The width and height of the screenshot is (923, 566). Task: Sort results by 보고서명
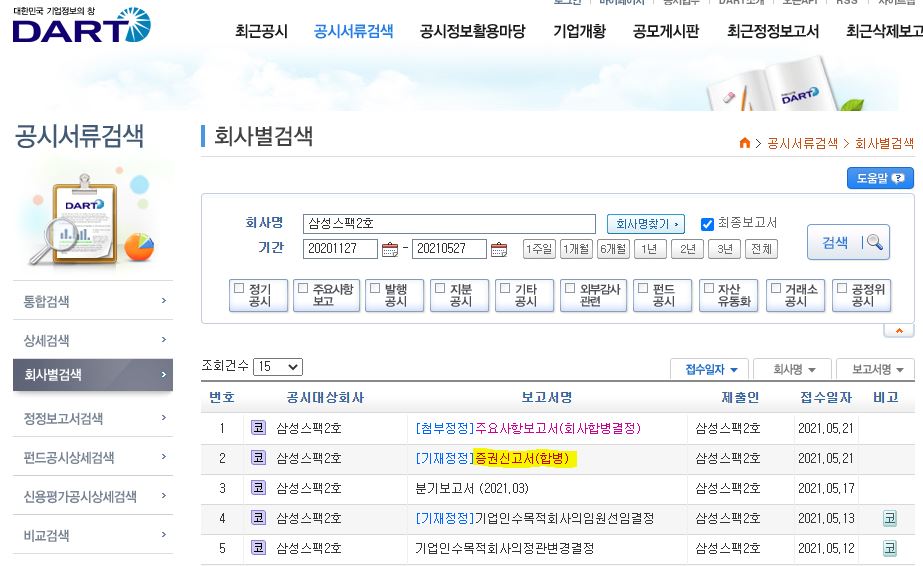click(876, 369)
